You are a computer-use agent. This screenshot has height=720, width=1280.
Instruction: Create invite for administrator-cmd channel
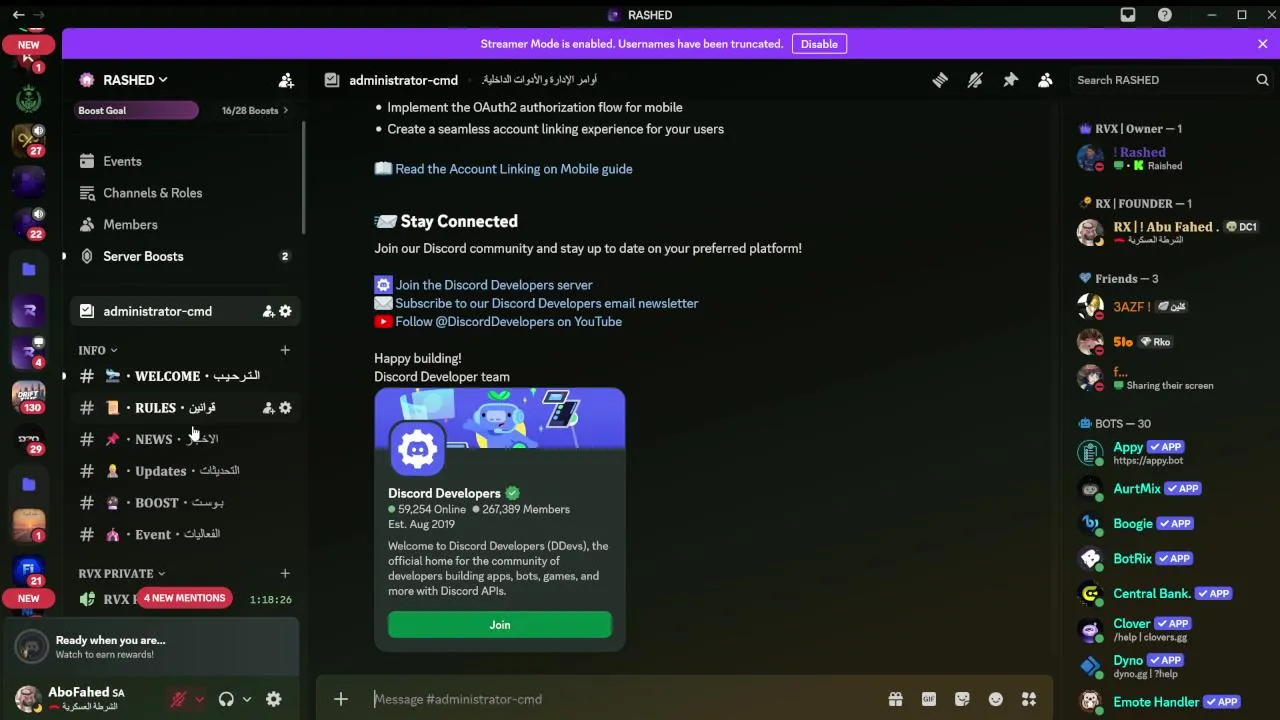pyautogui.click(x=268, y=311)
